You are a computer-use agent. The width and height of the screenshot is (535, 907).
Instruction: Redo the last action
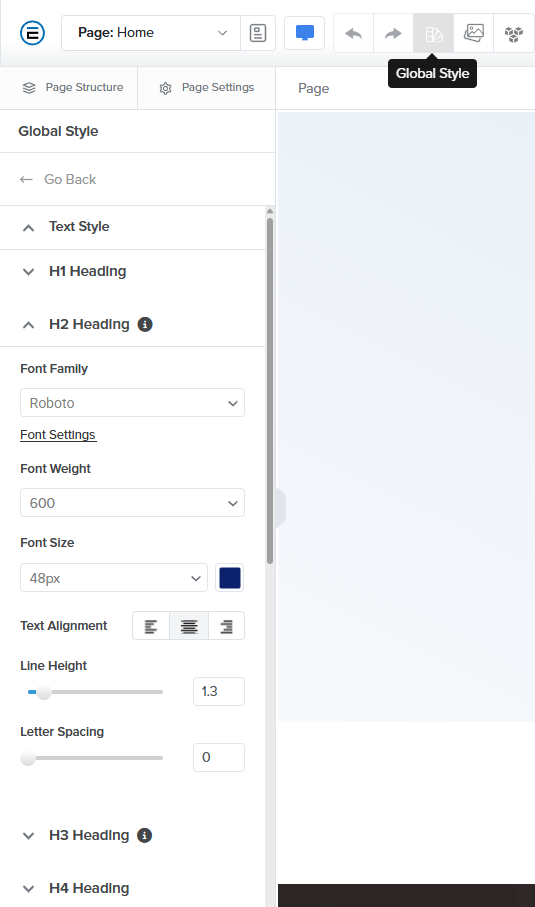tap(393, 34)
